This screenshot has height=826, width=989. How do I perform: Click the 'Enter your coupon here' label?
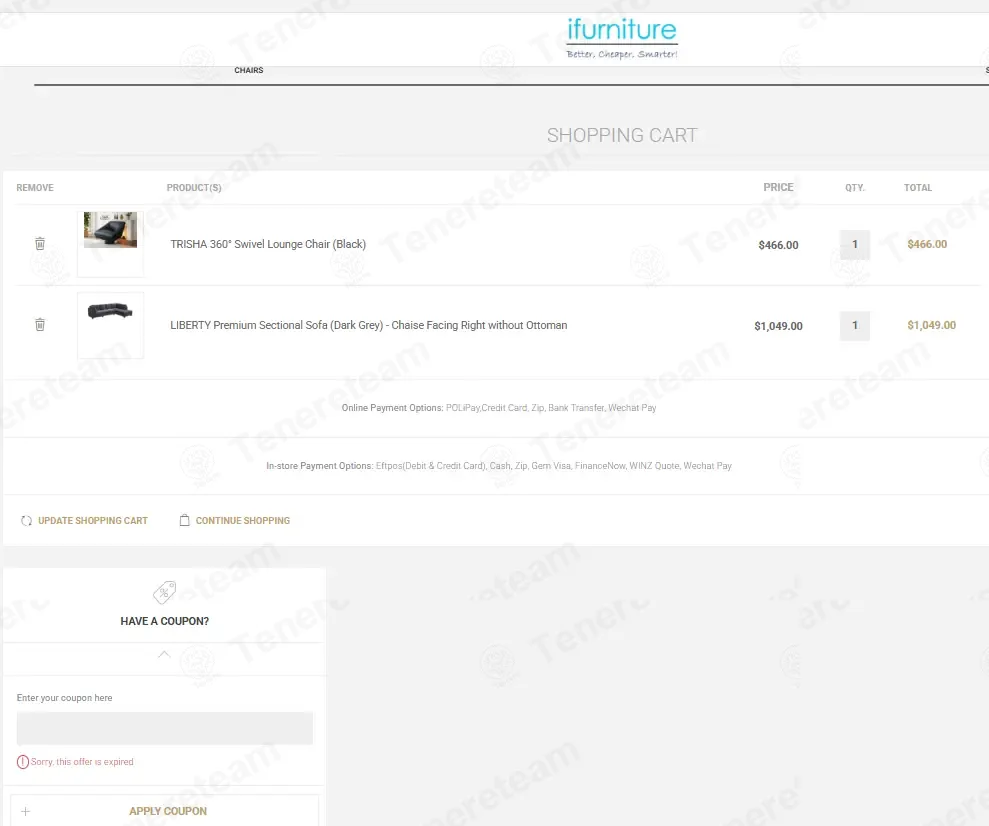pyautogui.click(x=64, y=698)
